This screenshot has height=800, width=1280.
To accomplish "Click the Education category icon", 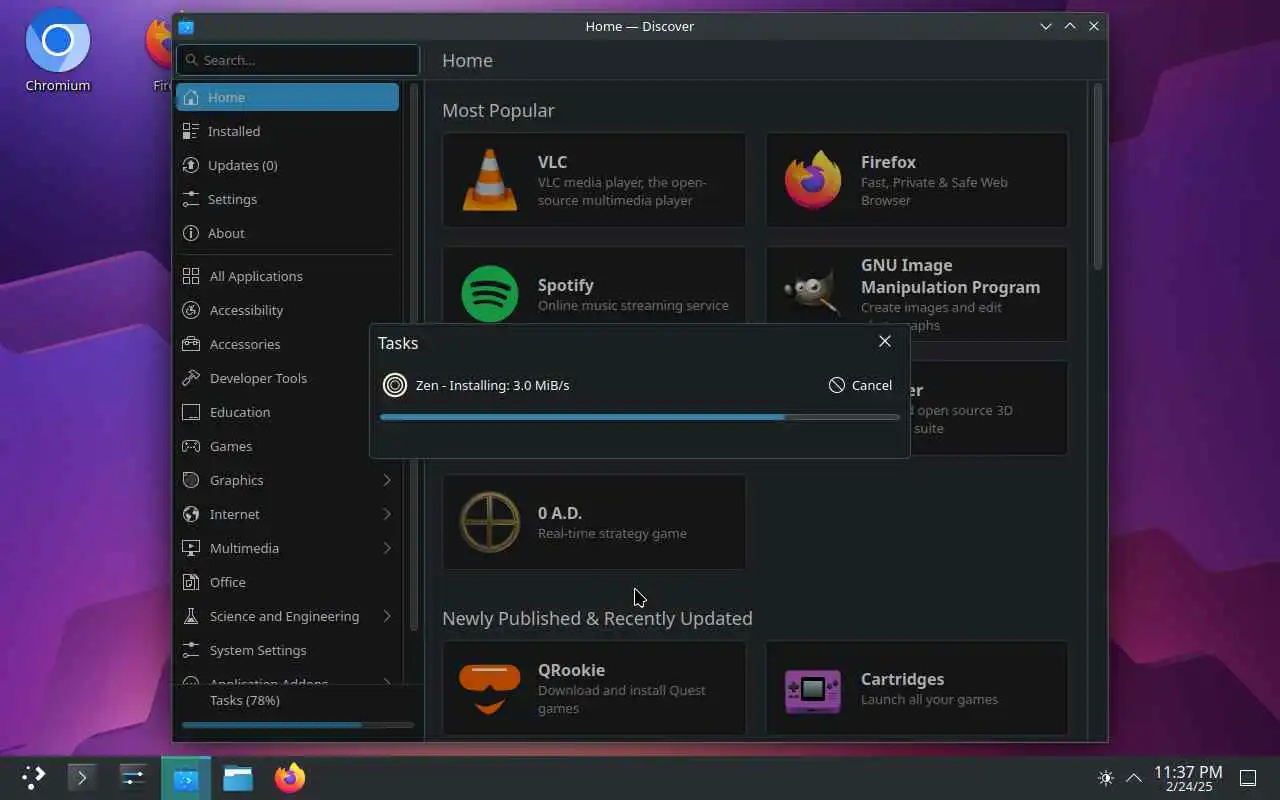I will 191,412.
